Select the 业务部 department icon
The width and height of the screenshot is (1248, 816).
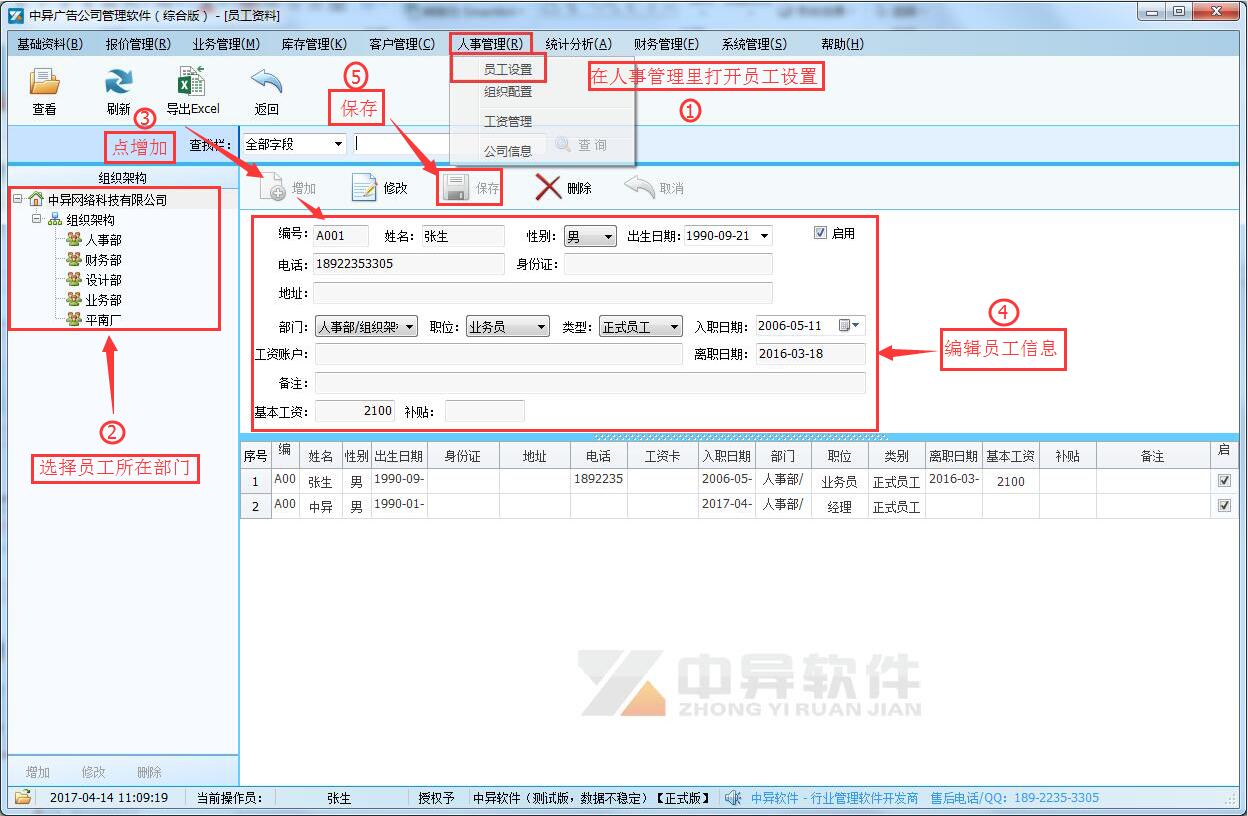(73, 300)
